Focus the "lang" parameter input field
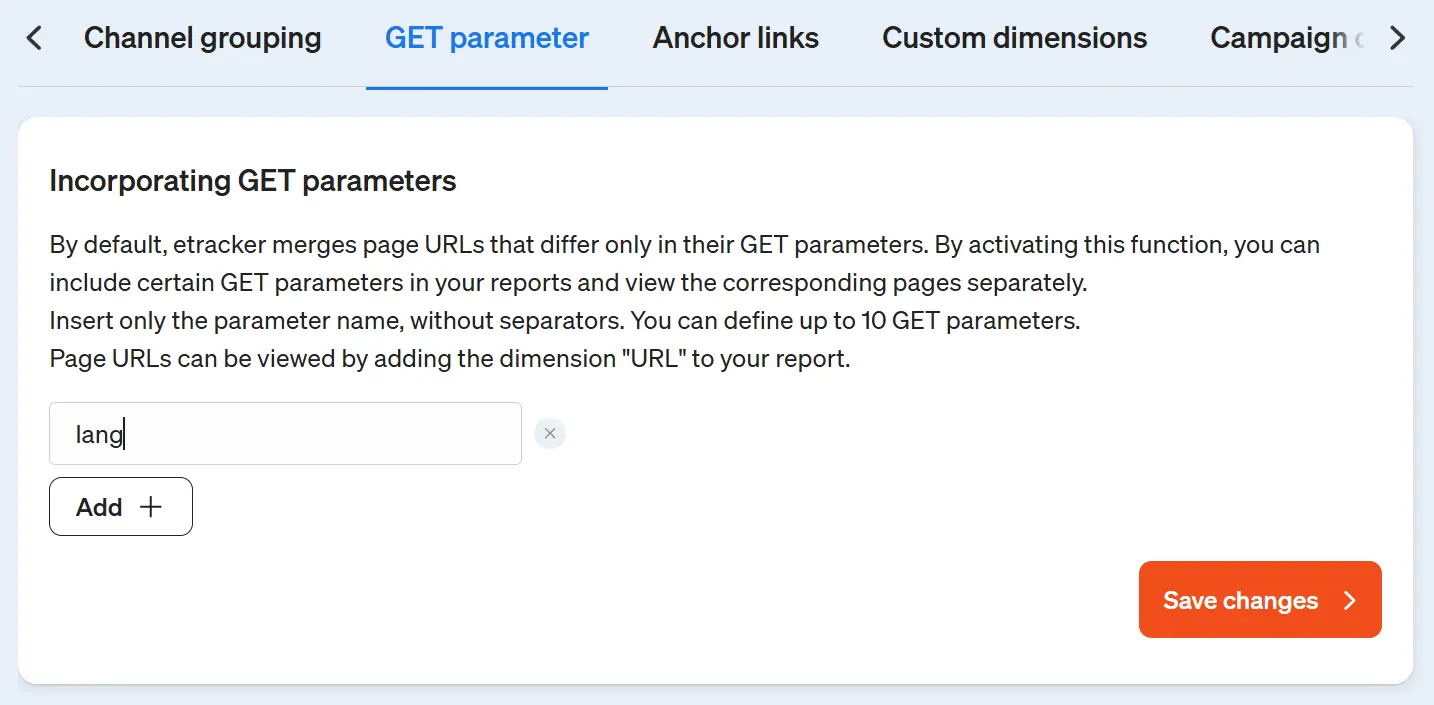 (x=285, y=434)
